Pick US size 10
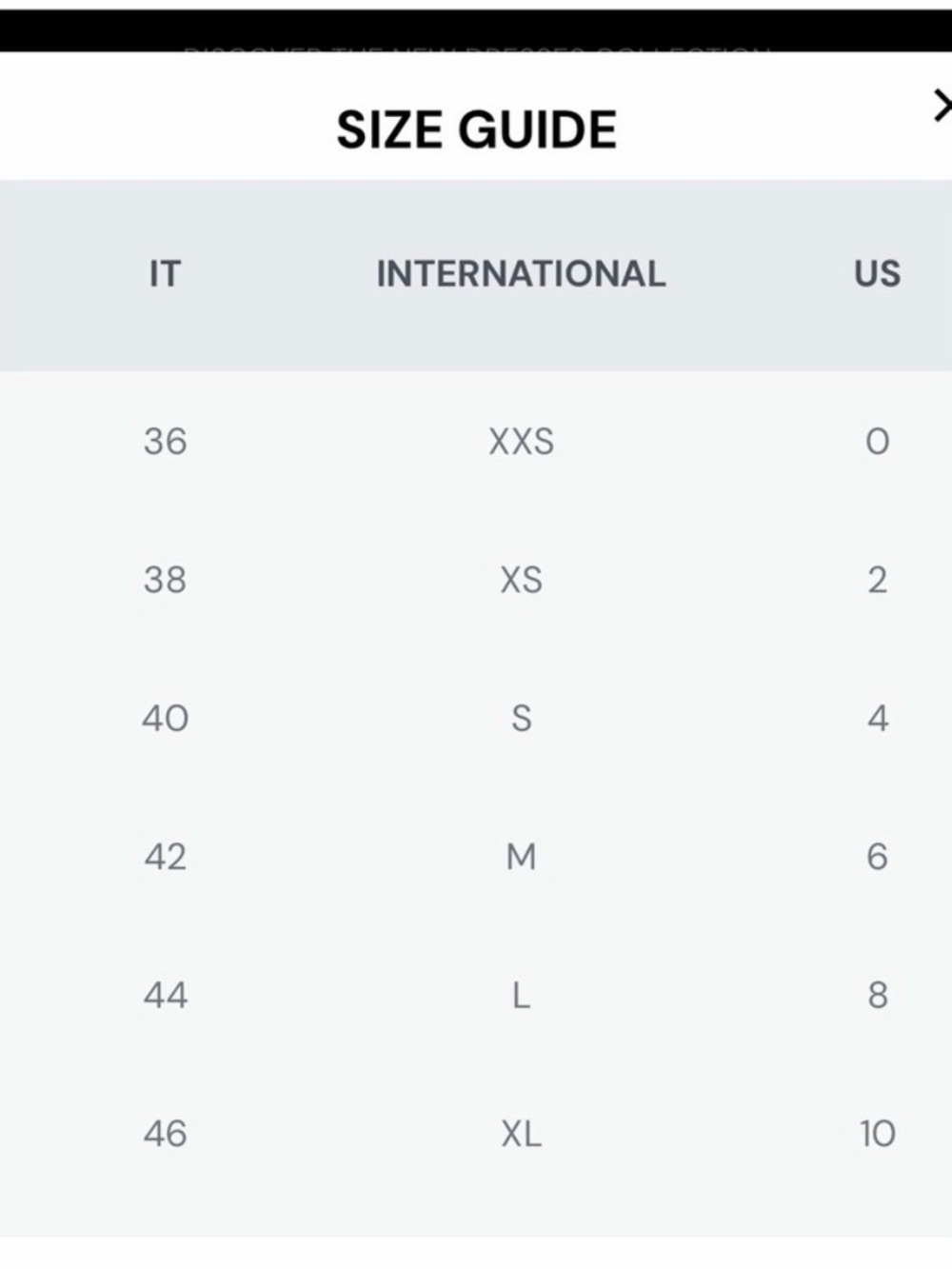 click(877, 1133)
